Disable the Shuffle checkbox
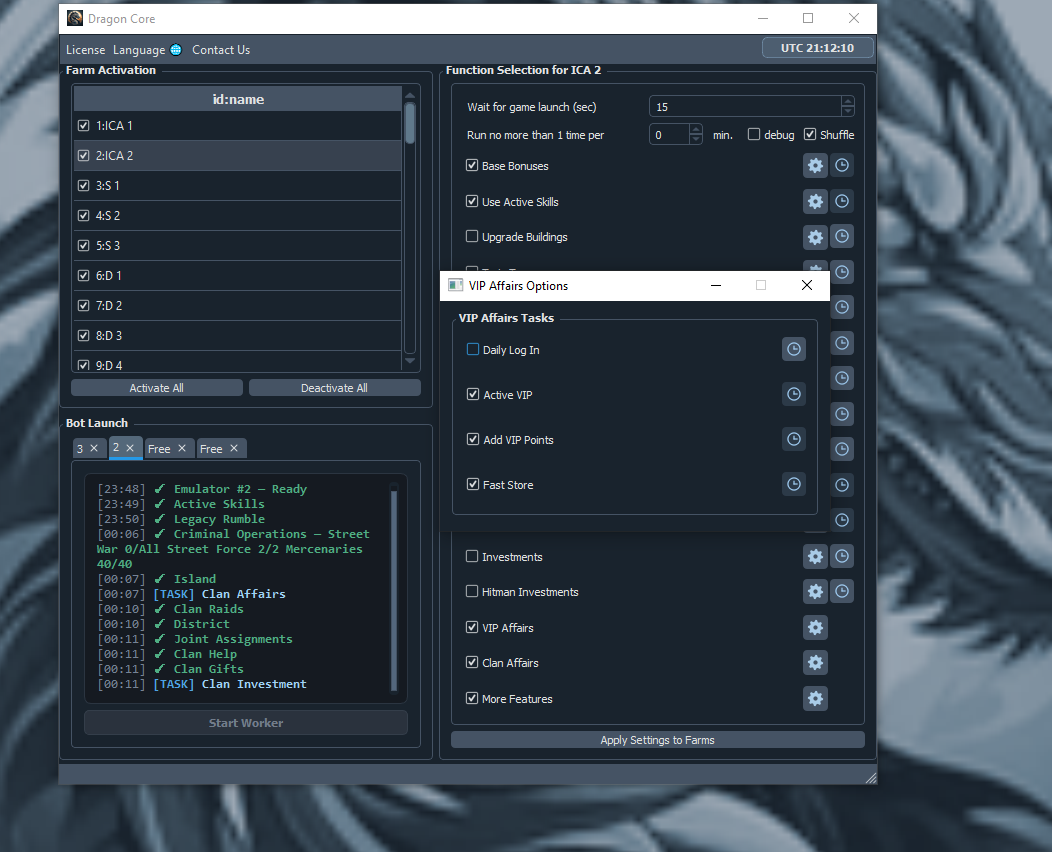 pyautogui.click(x=810, y=134)
